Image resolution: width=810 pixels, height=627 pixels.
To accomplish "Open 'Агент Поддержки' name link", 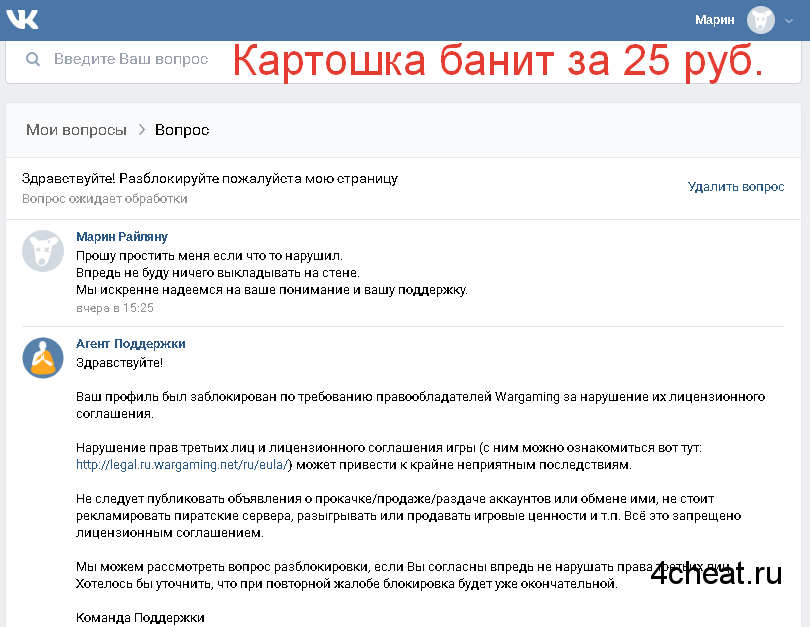I will (x=131, y=343).
